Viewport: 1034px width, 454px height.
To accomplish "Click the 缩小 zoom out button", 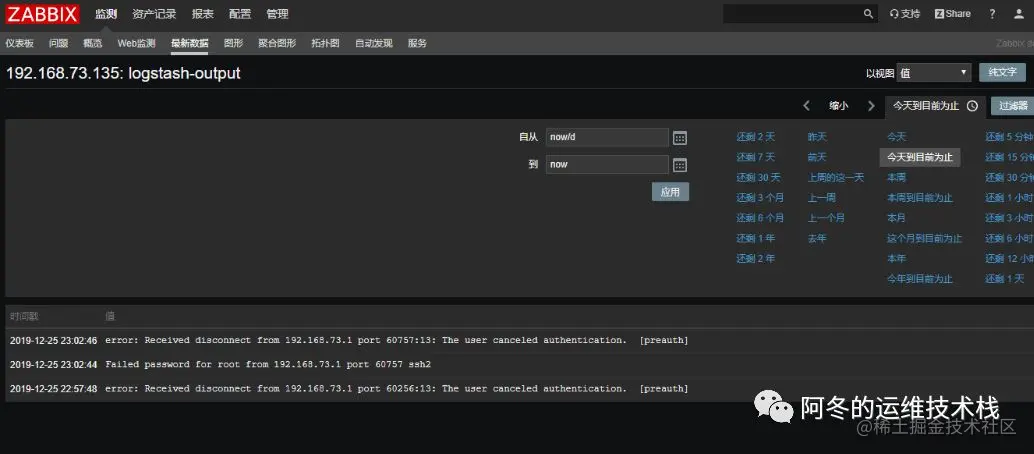I will (x=839, y=106).
